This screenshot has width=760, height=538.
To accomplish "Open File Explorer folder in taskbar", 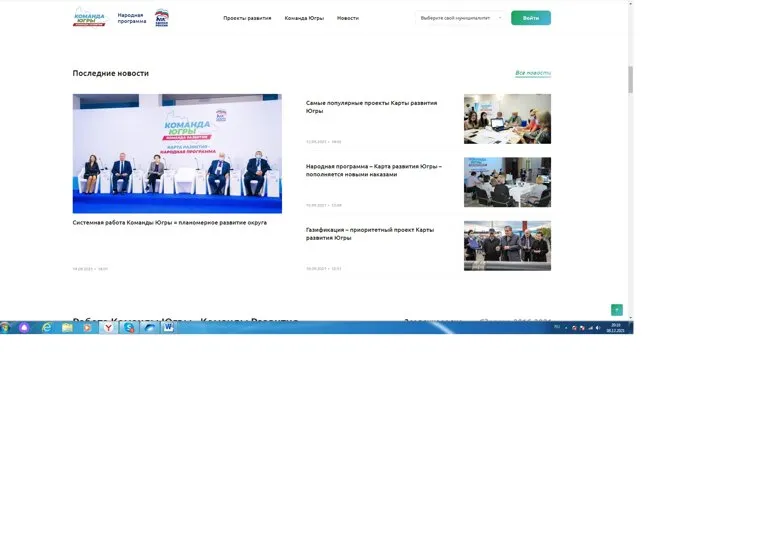I will (x=67, y=328).
